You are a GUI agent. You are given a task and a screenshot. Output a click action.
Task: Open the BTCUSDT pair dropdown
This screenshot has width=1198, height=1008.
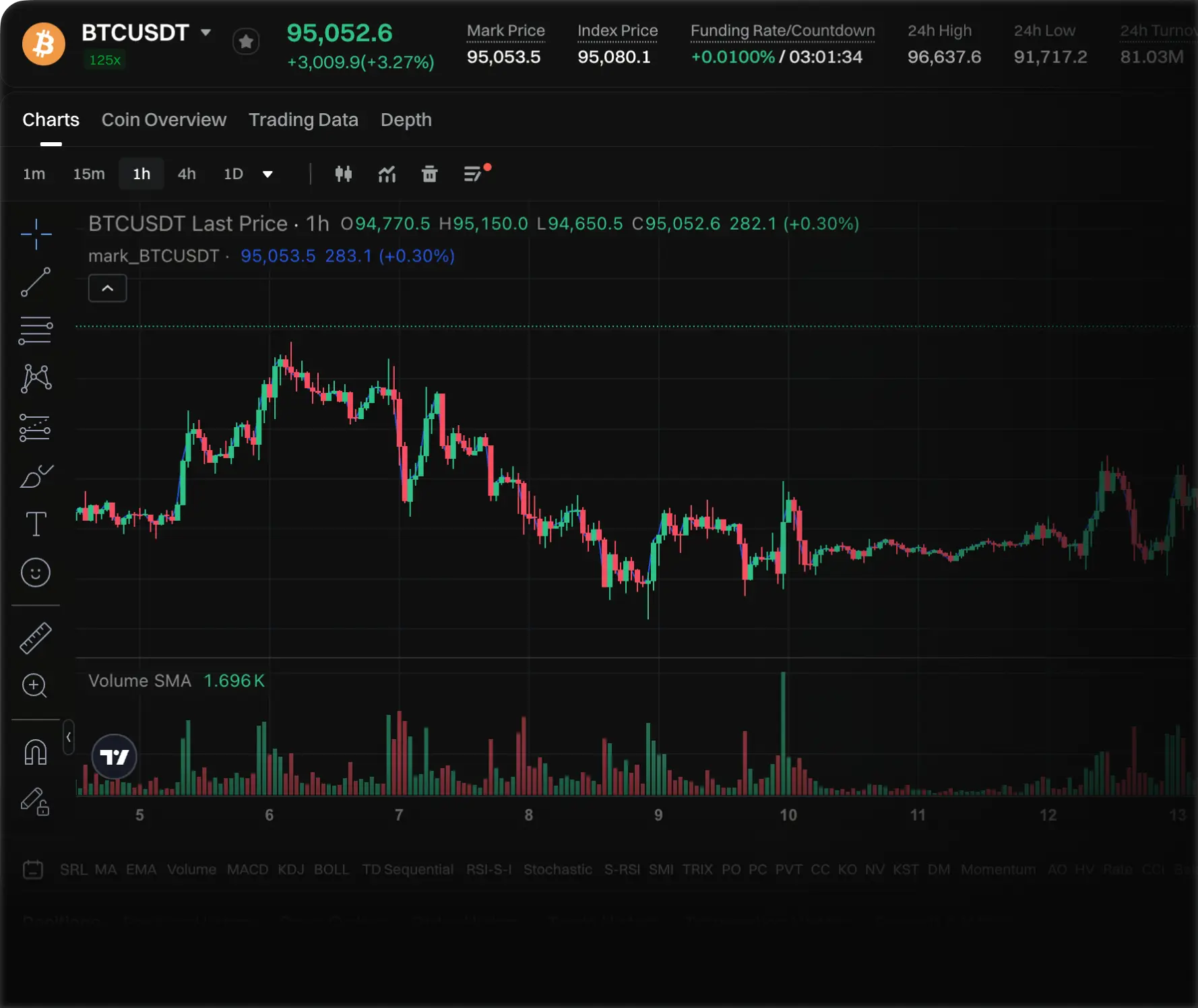pos(206,32)
